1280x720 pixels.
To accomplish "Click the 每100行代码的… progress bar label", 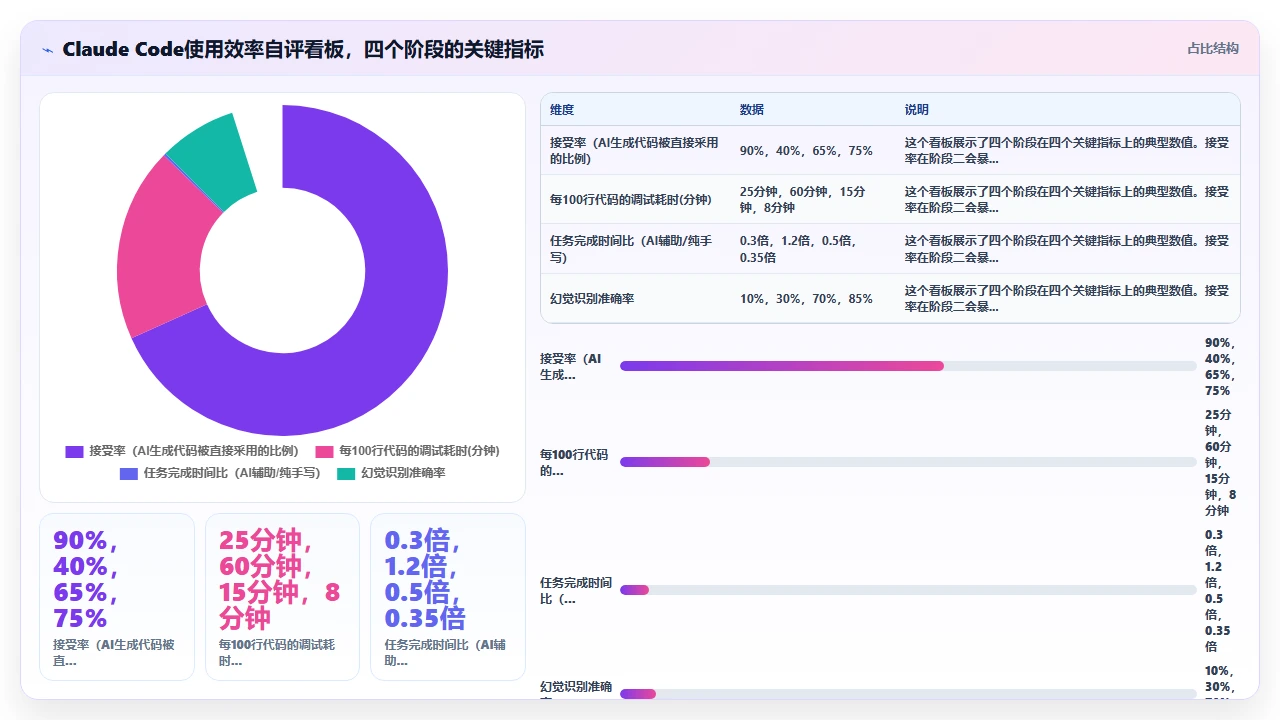I will [x=574, y=462].
